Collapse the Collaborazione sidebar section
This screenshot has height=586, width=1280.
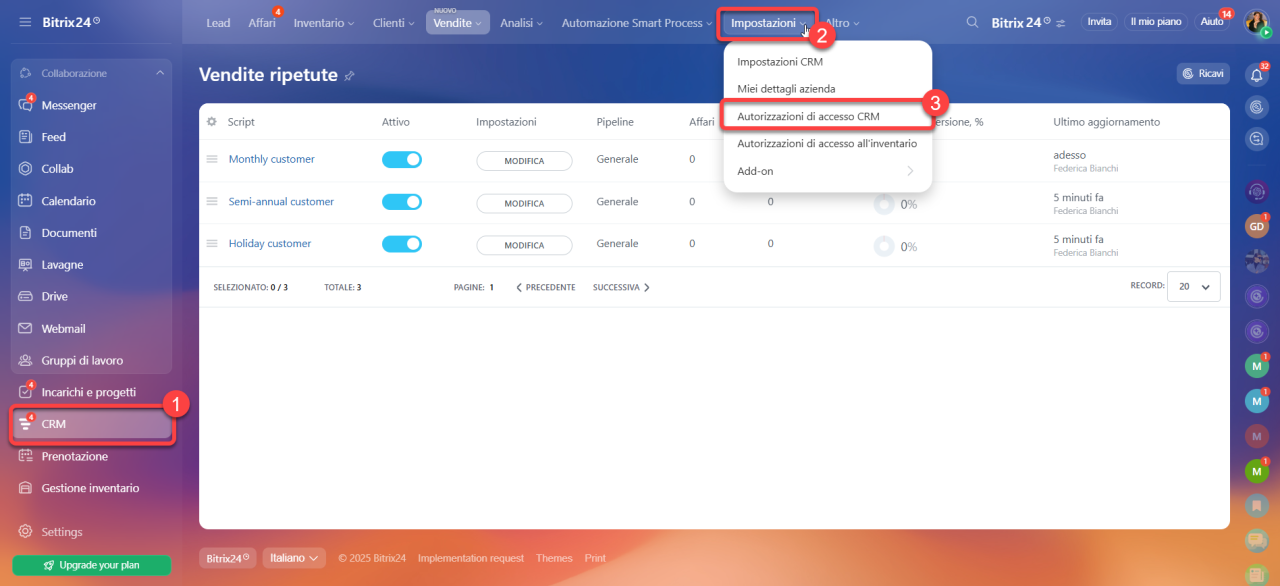(160, 73)
